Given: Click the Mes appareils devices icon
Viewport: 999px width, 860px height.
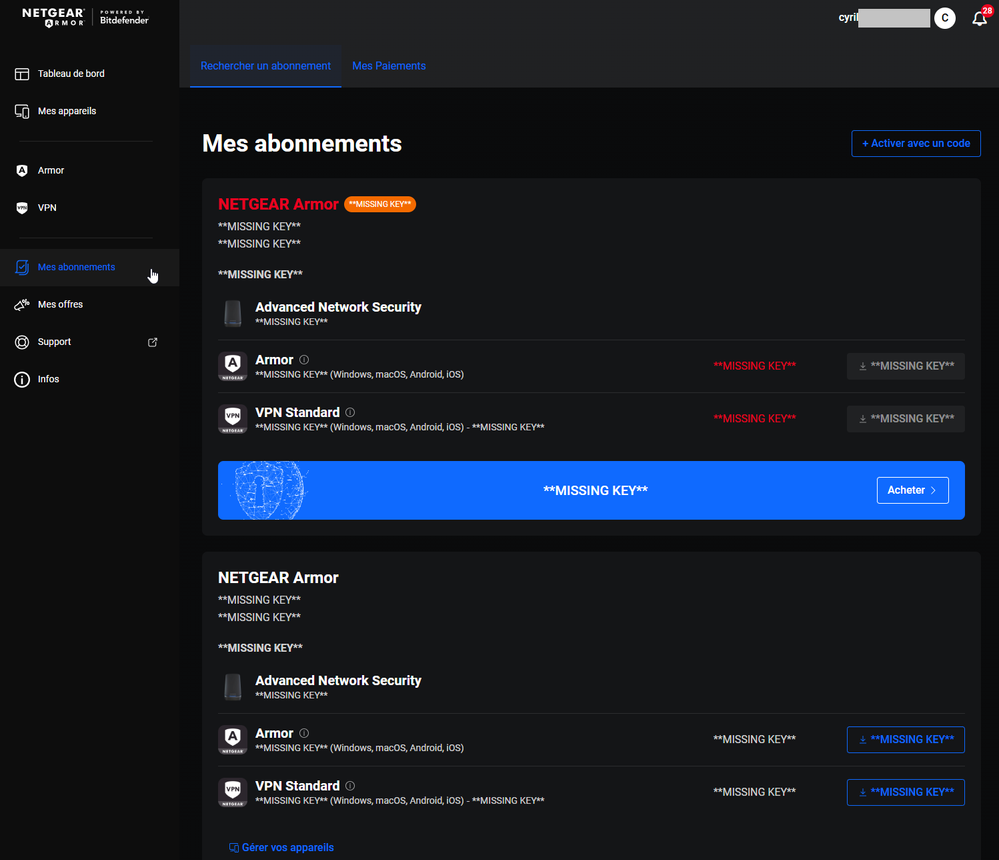Looking at the screenshot, I should pyautogui.click(x=22, y=111).
